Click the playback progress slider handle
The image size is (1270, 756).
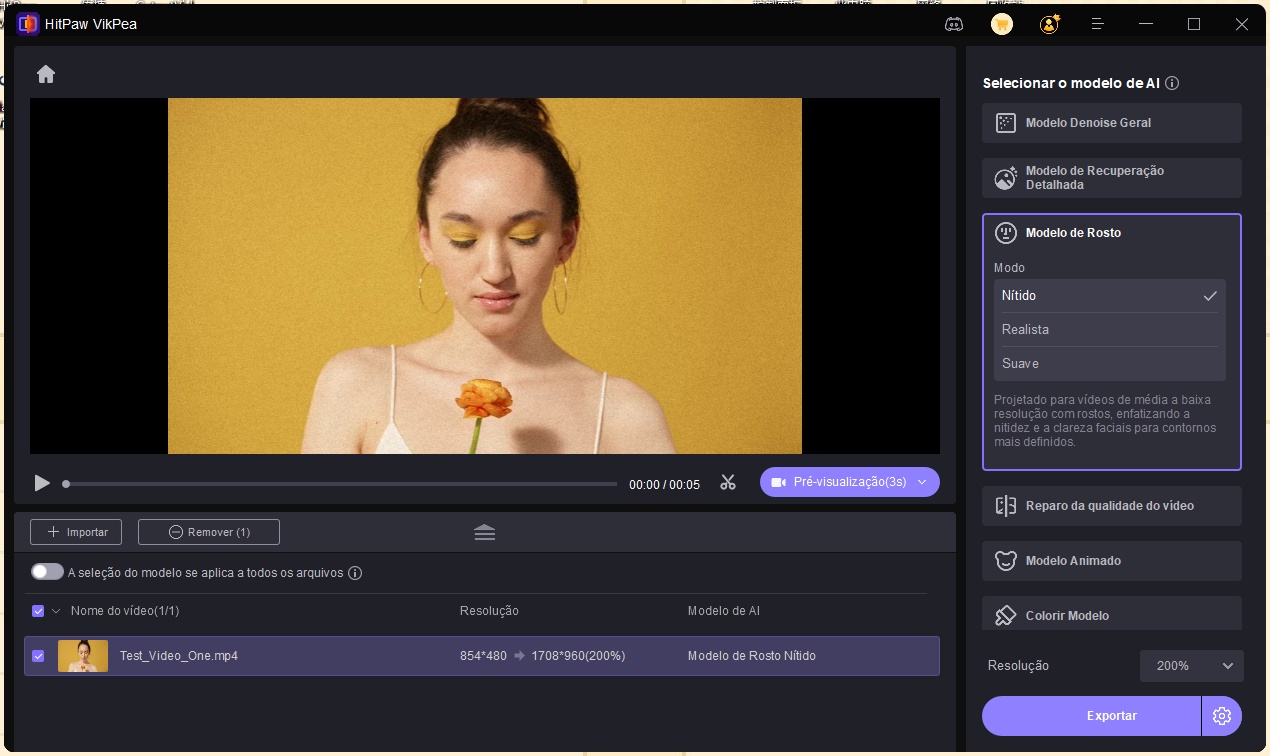click(66, 484)
